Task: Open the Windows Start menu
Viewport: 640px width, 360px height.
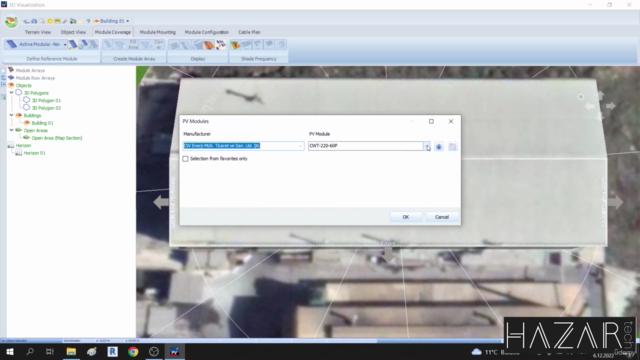Action: coord(10,351)
